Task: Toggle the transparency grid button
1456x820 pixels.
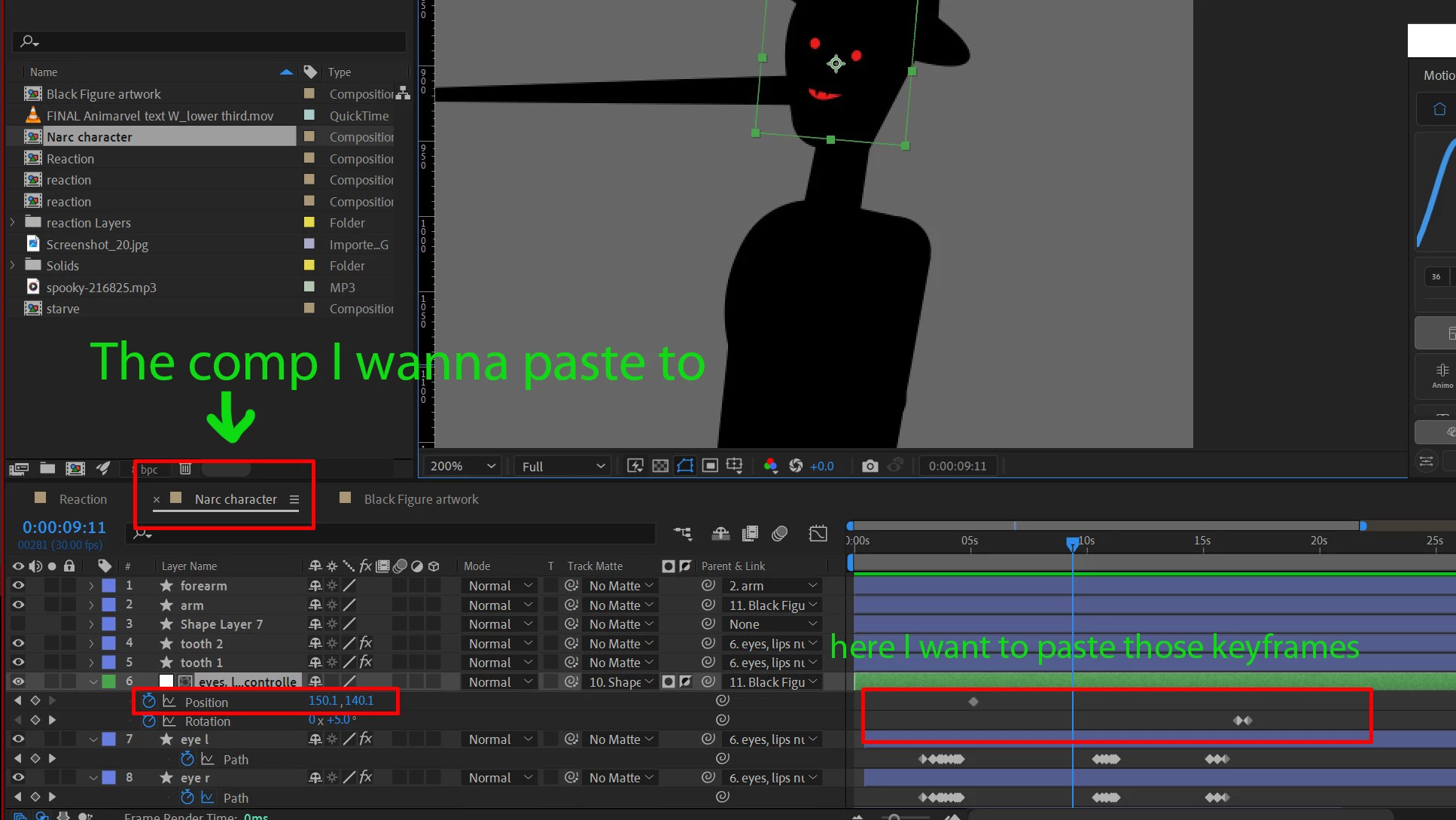Action: [x=660, y=466]
